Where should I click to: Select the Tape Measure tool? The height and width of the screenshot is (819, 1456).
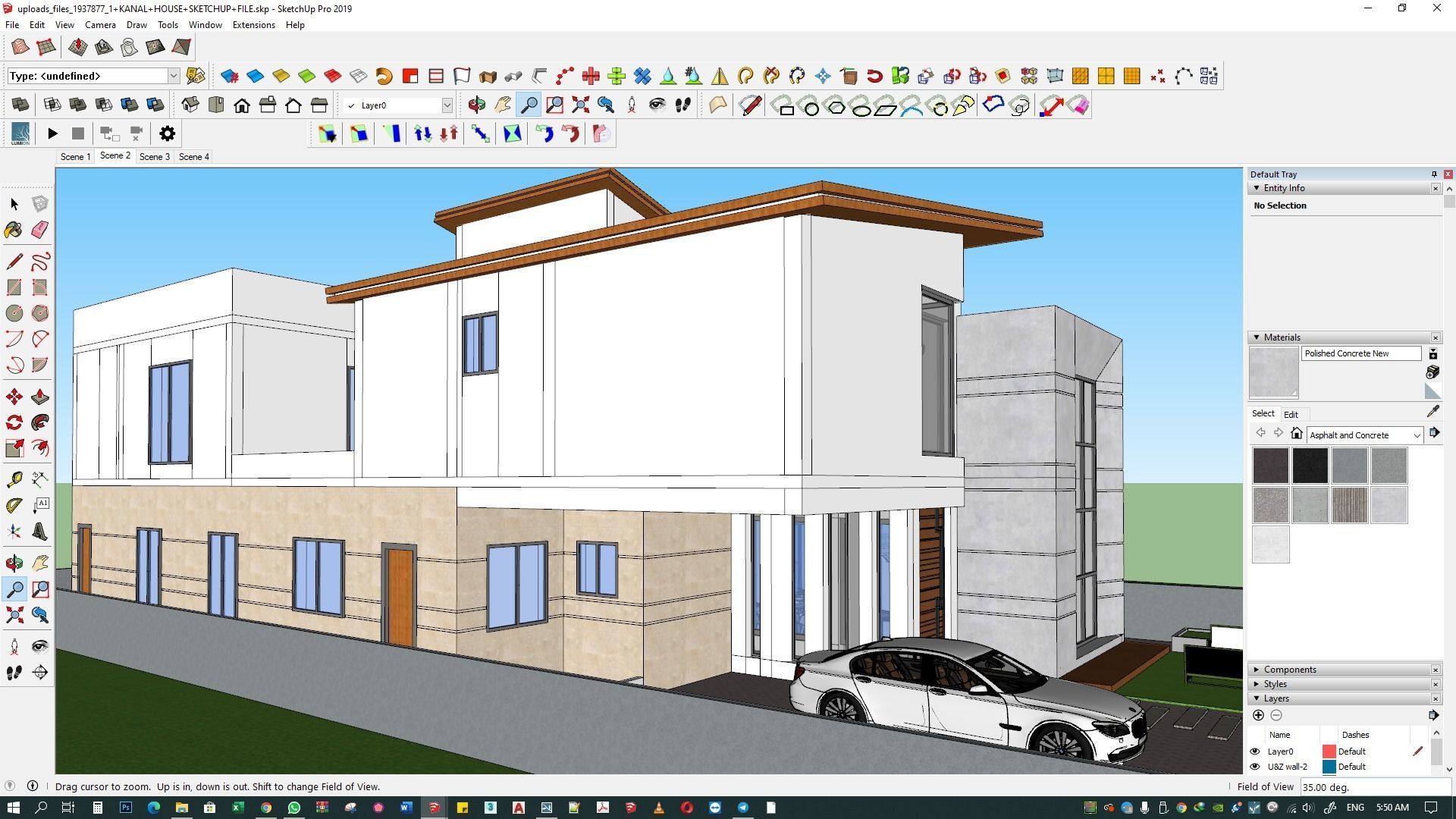point(14,479)
